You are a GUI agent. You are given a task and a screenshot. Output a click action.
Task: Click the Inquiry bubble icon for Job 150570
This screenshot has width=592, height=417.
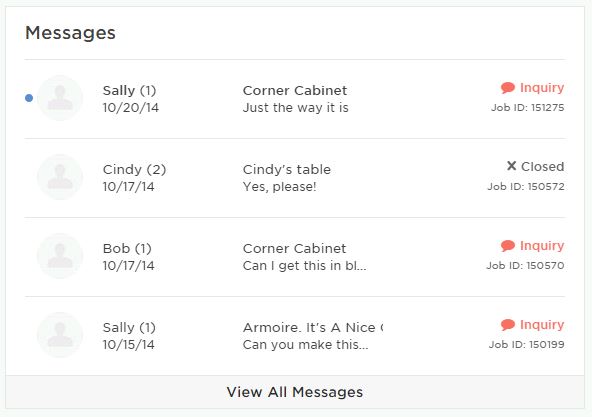tap(508, 246)
